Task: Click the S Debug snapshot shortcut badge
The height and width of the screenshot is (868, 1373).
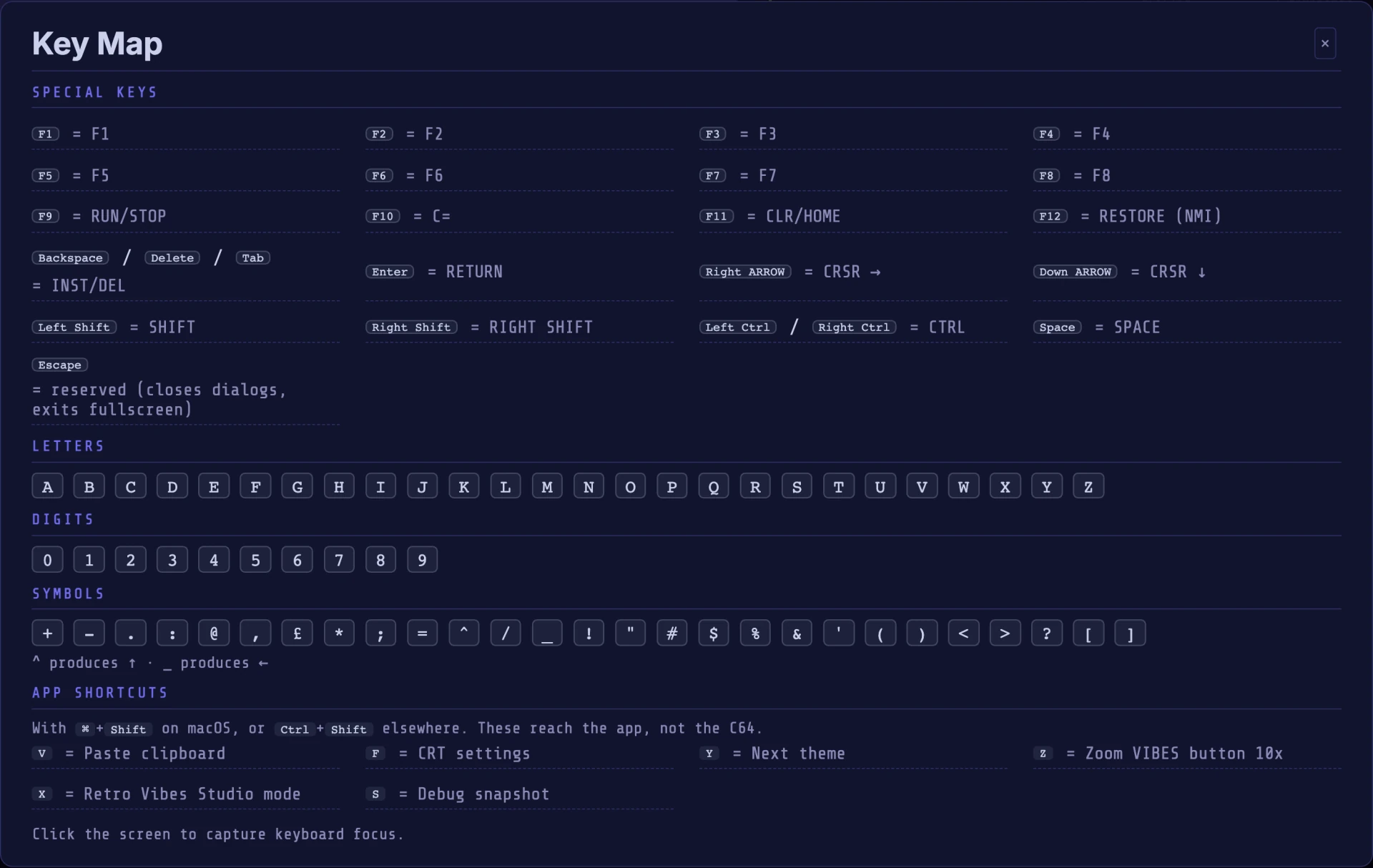Action: [375, 794]
